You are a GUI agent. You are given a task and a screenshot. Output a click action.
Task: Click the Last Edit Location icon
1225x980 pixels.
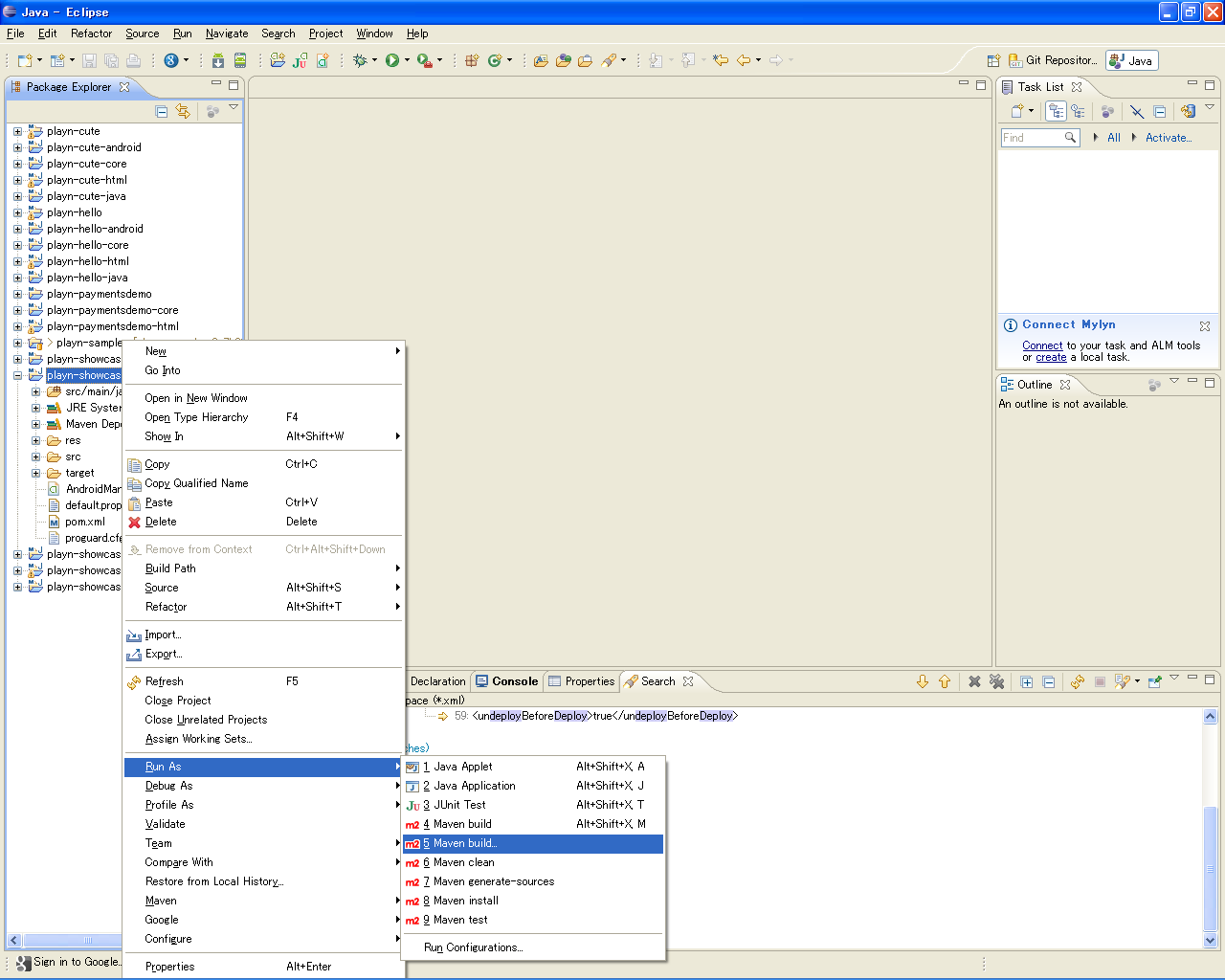[x=721, y=60]
